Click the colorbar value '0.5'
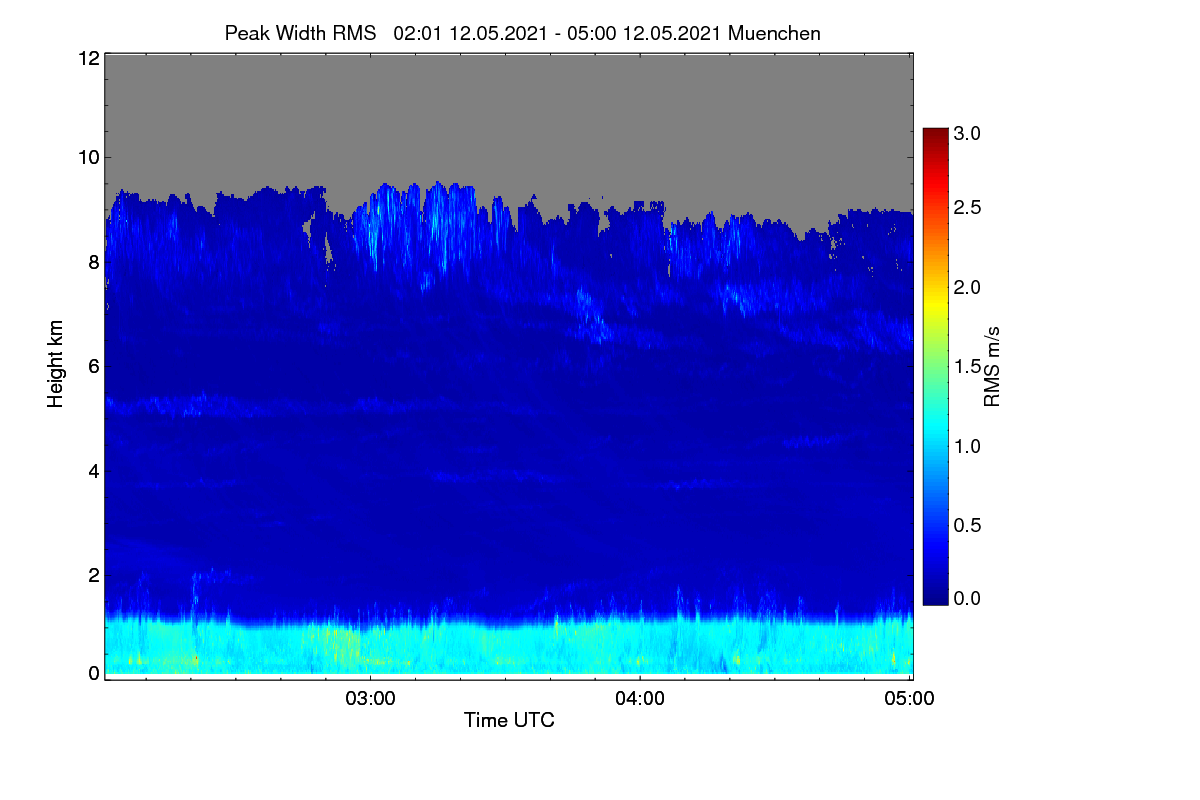This screenshot has height=800, width=1200. tap(967, 525)
